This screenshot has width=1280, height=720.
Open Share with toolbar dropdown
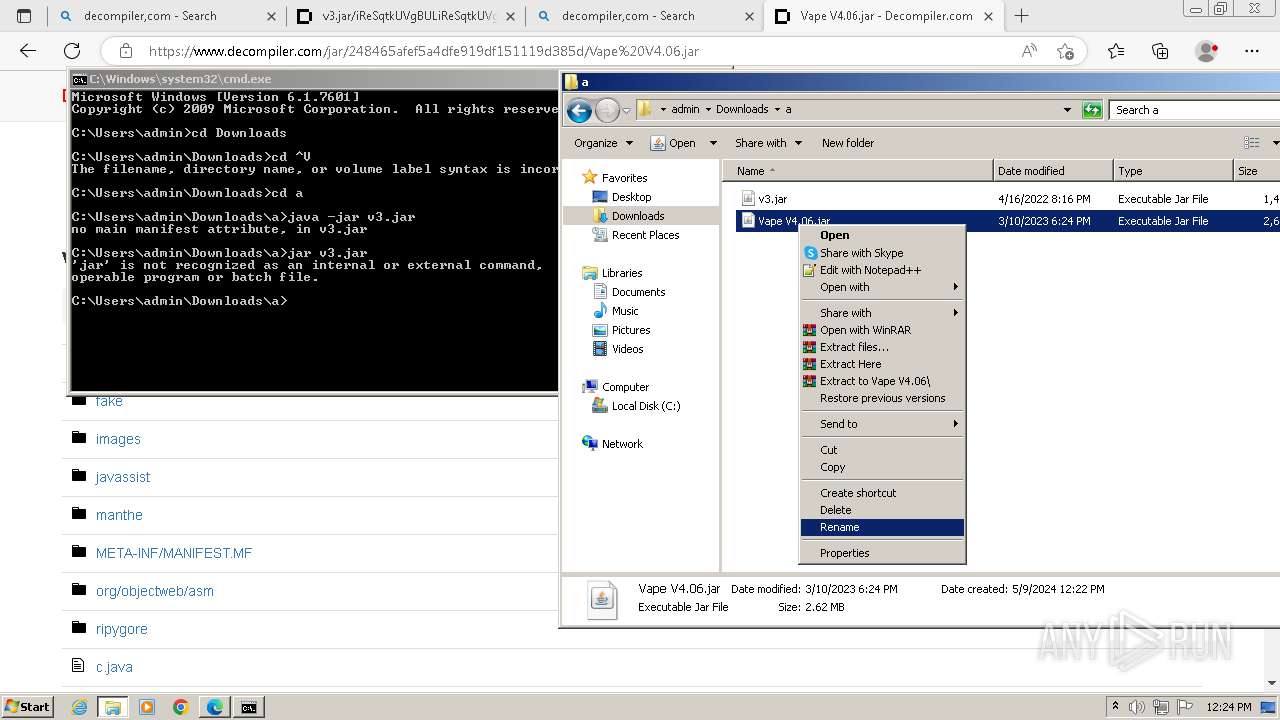pyautogui.click(x=768, y=143)
